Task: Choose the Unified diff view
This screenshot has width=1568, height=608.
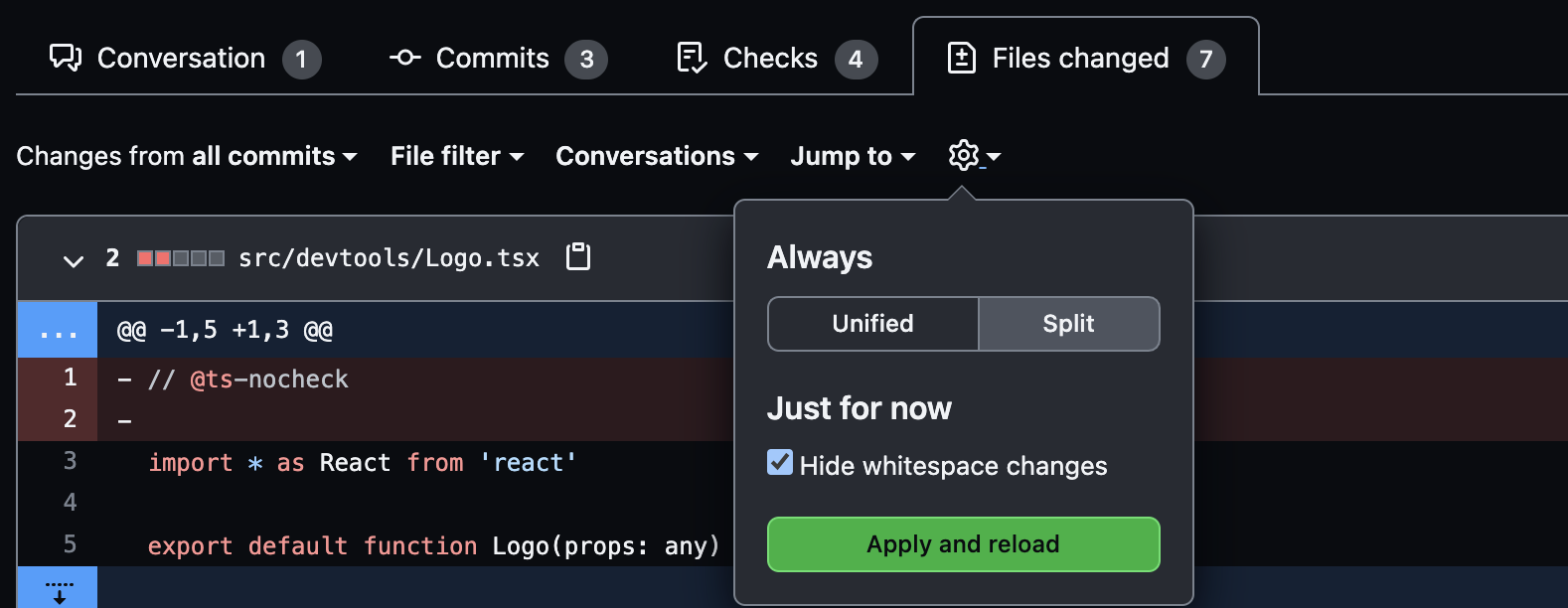Action: pos(873,324)
